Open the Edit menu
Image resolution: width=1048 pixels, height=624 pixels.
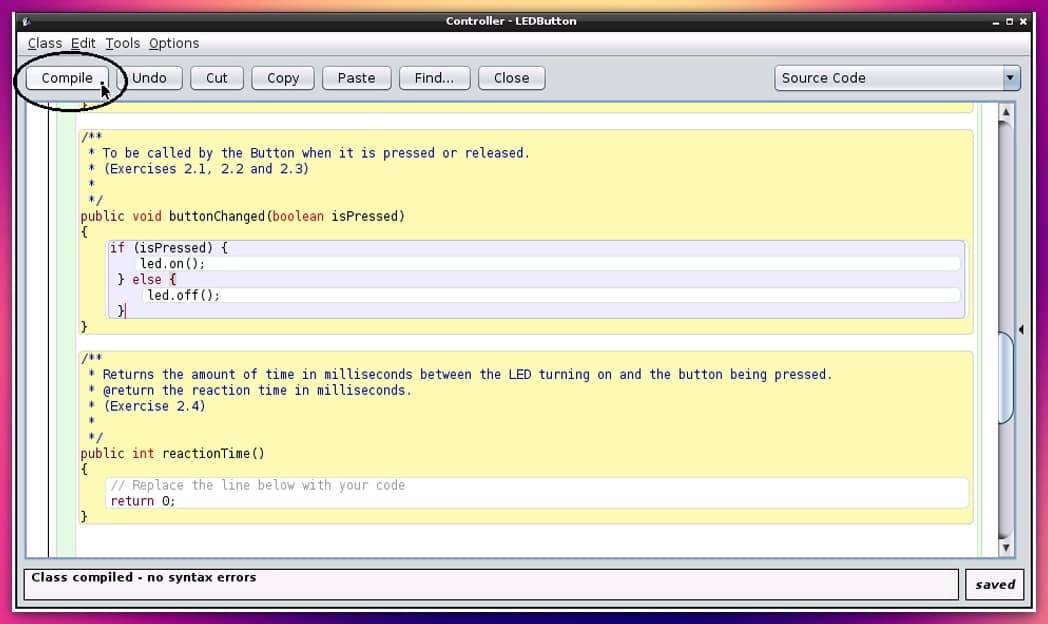point(83,43)
